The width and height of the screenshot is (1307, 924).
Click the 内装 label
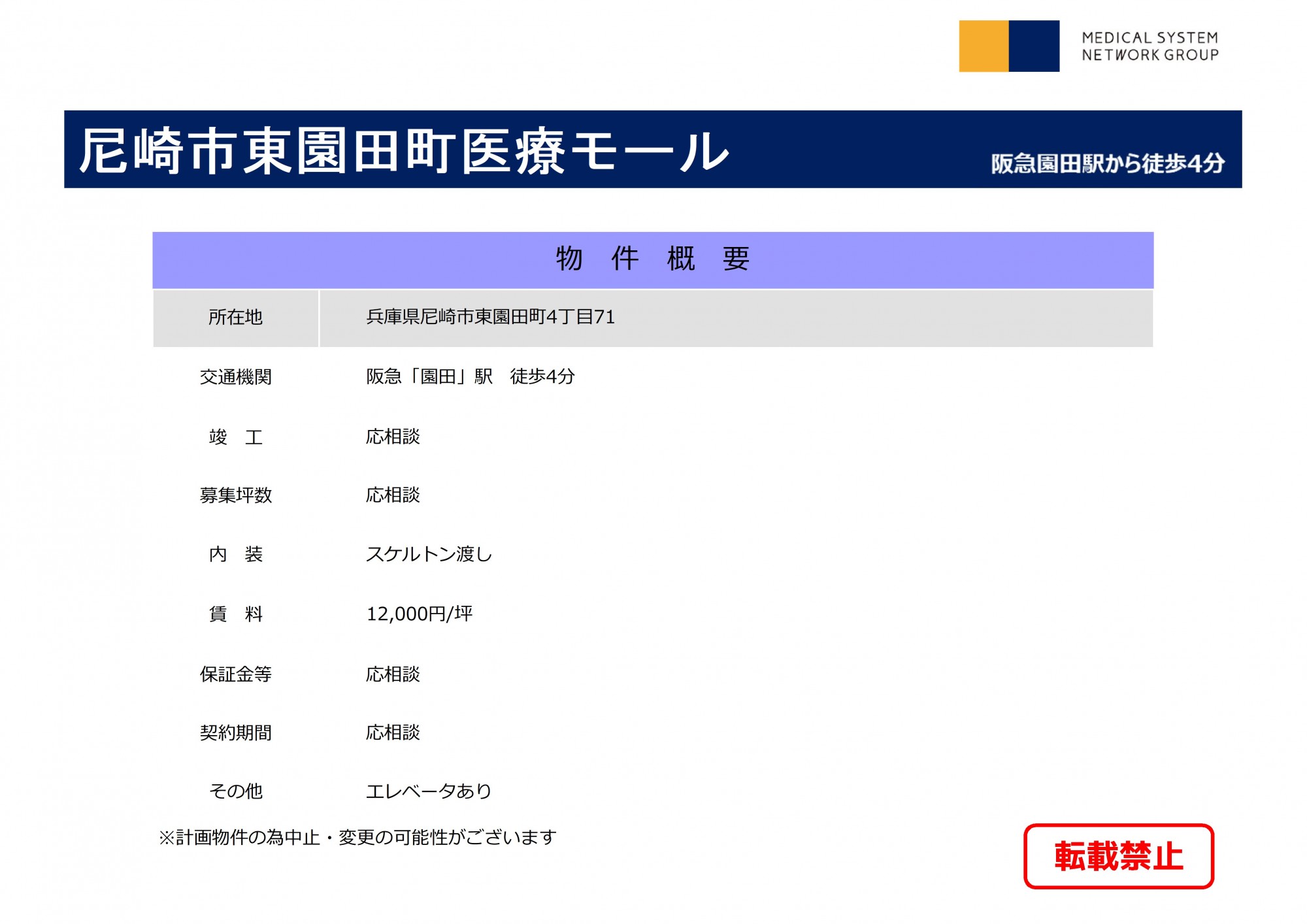[x=236, y=554]
